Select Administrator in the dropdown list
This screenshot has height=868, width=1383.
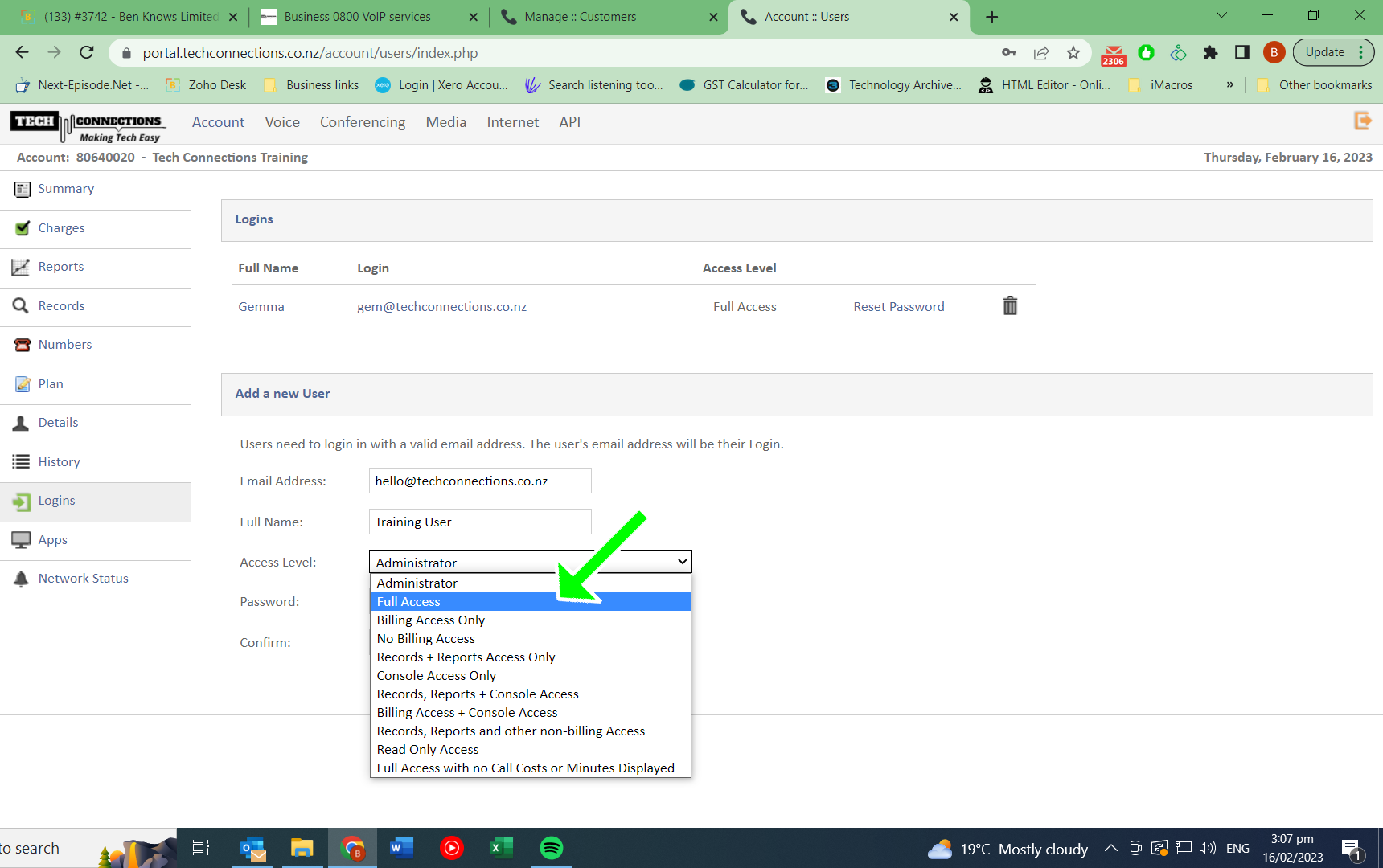coord(531,583)
